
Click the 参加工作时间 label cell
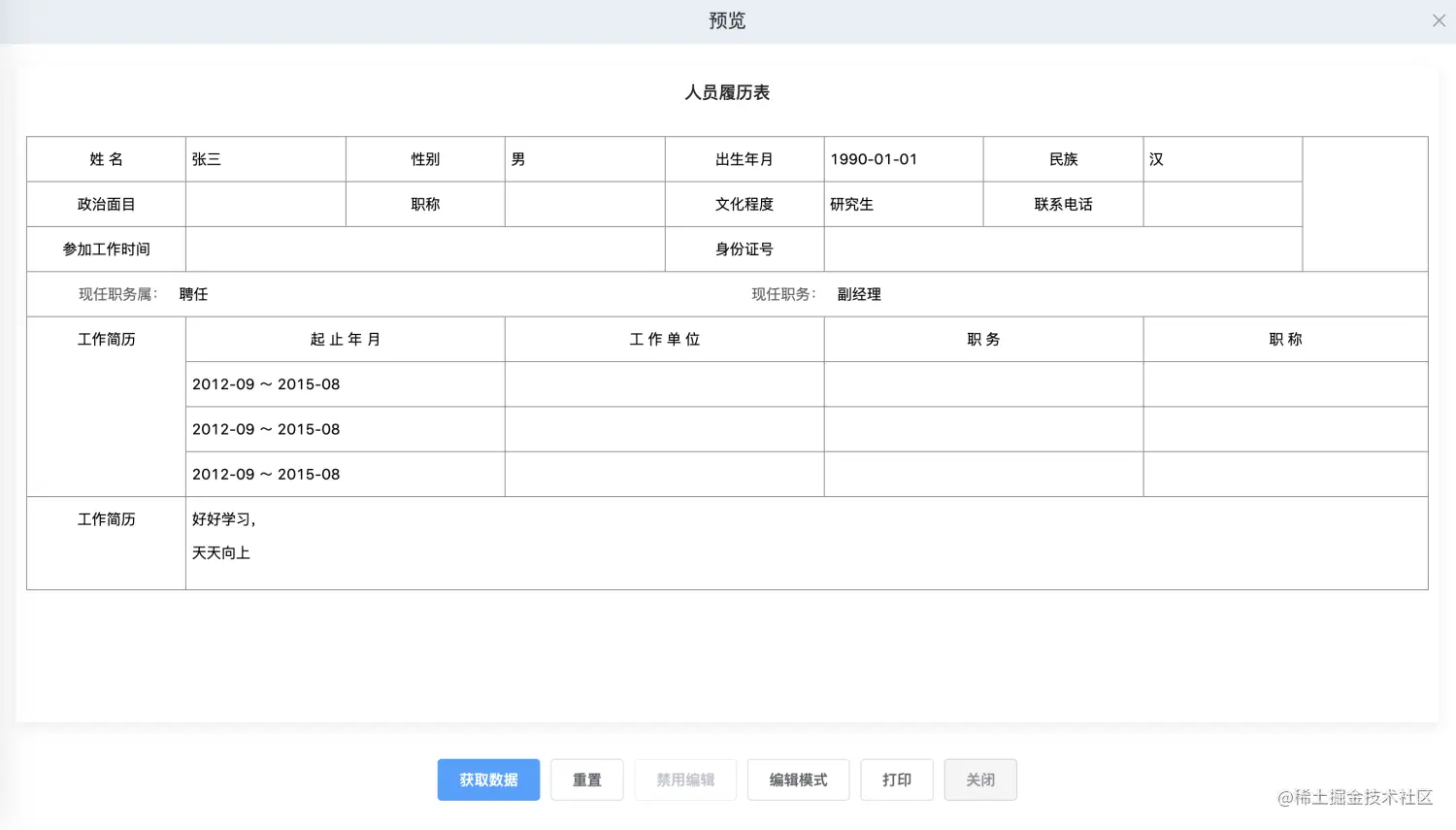107,249
